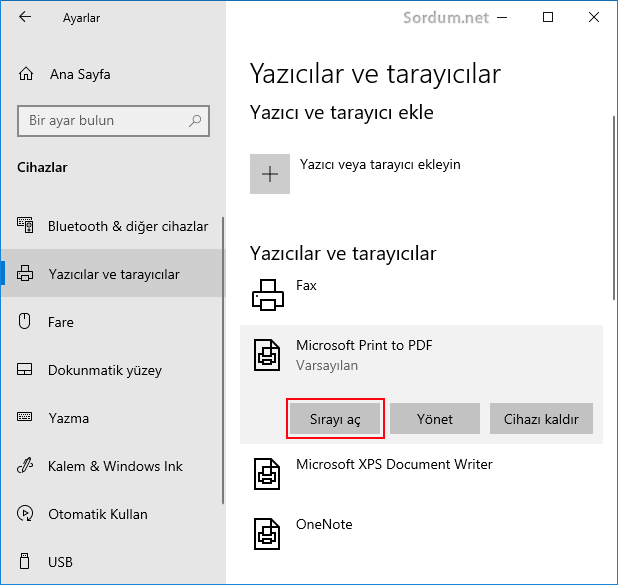Open Bluetooth & diğer cihazlar section
The height and width of the screenshot is (585, 618).
tap(127, 226)
